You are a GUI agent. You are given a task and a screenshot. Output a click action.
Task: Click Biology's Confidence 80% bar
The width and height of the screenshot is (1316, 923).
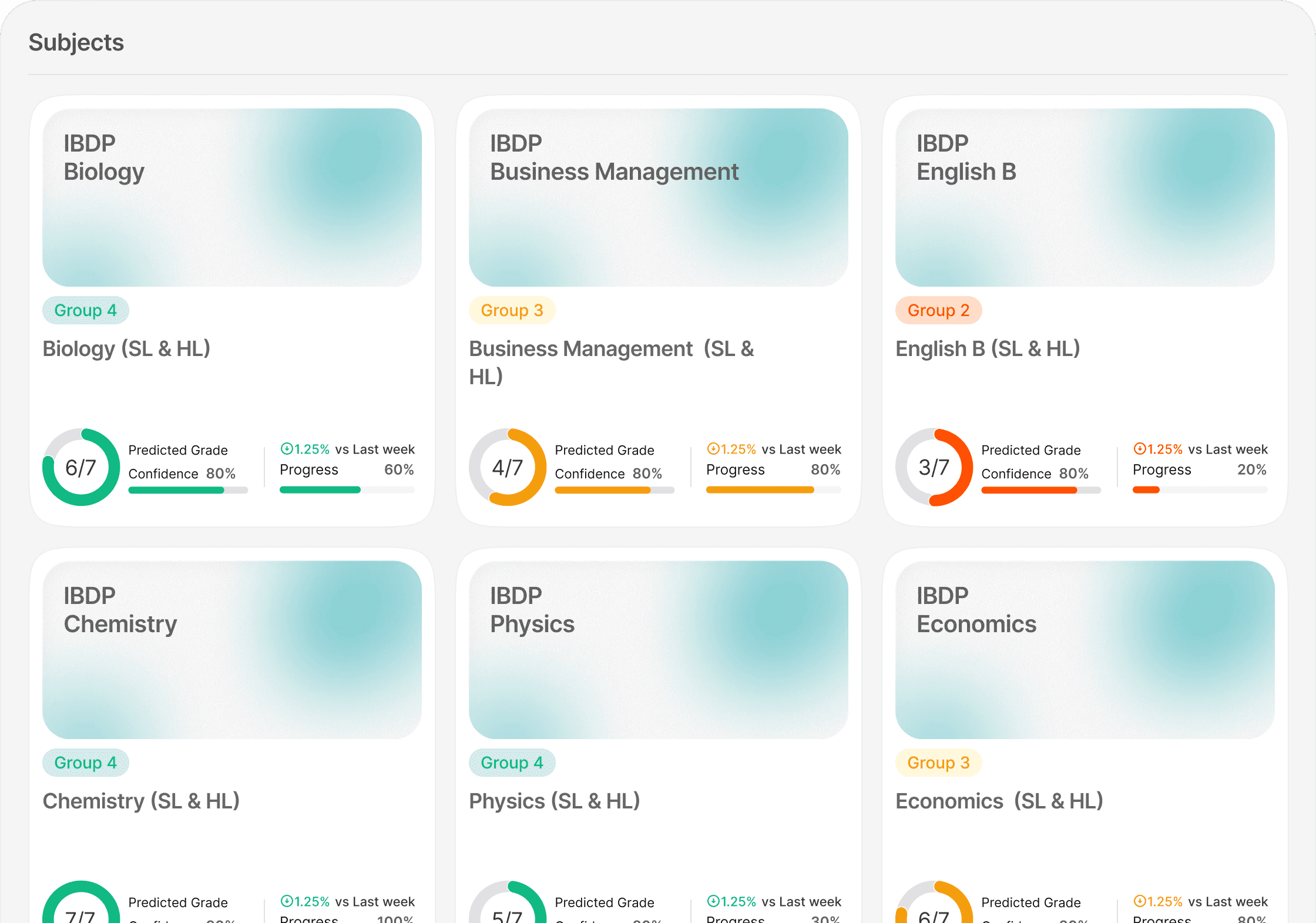coord(188,490)
